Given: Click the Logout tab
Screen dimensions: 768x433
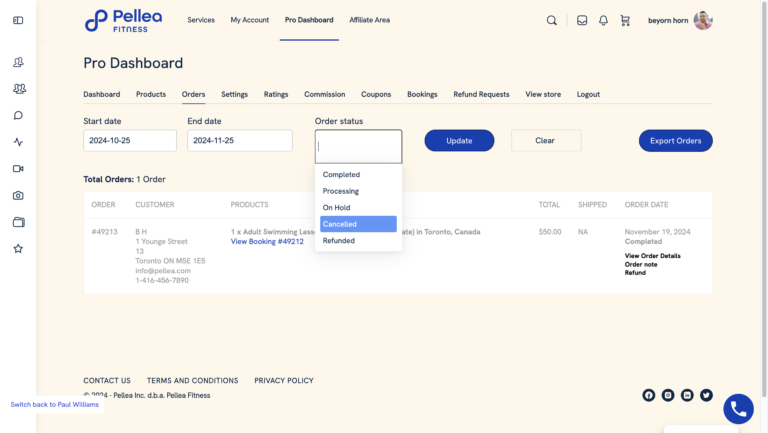Looking at the screenshot, I should coord(588,95).
